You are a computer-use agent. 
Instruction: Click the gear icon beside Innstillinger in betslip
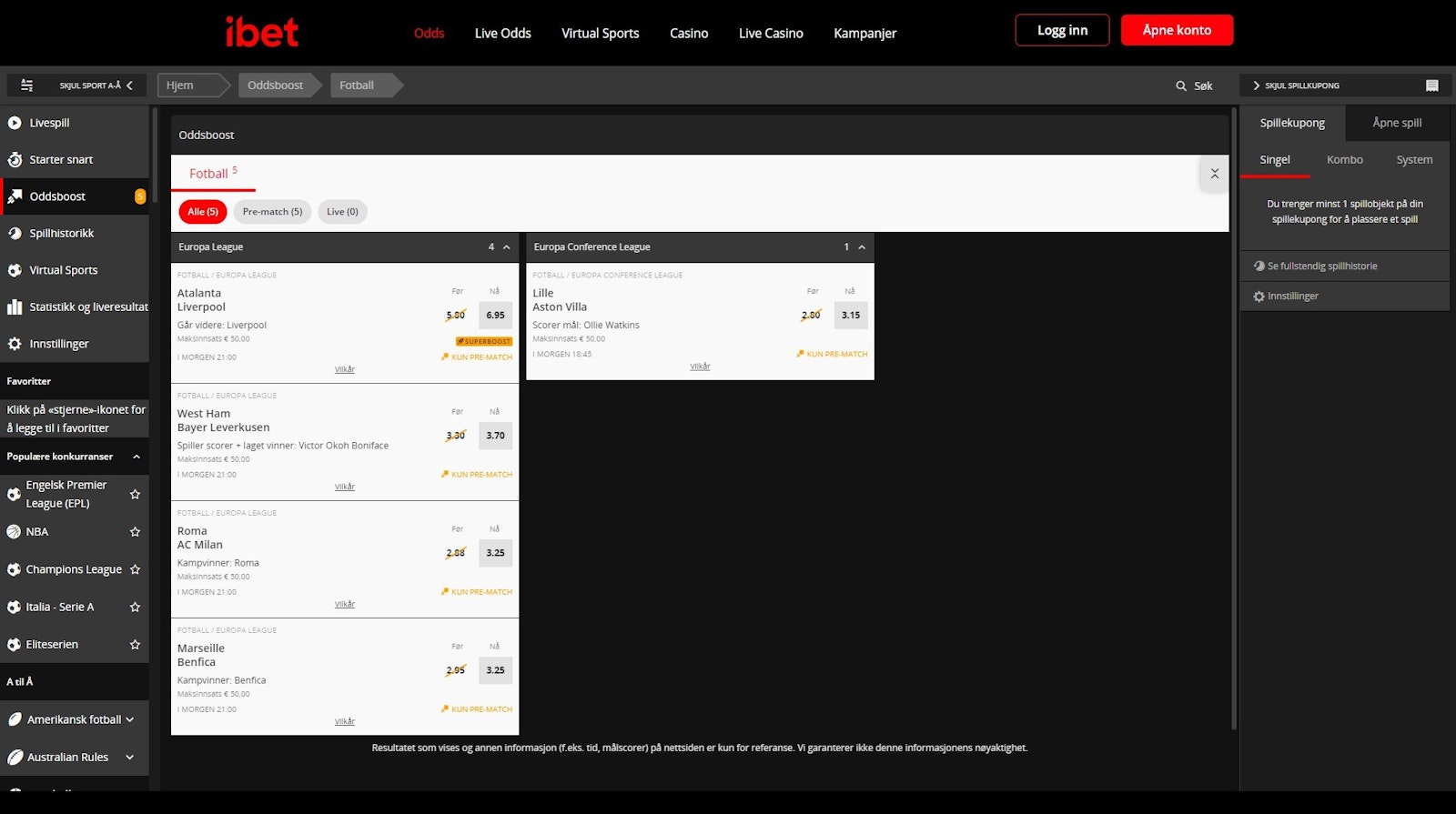tap(1259, 296)
